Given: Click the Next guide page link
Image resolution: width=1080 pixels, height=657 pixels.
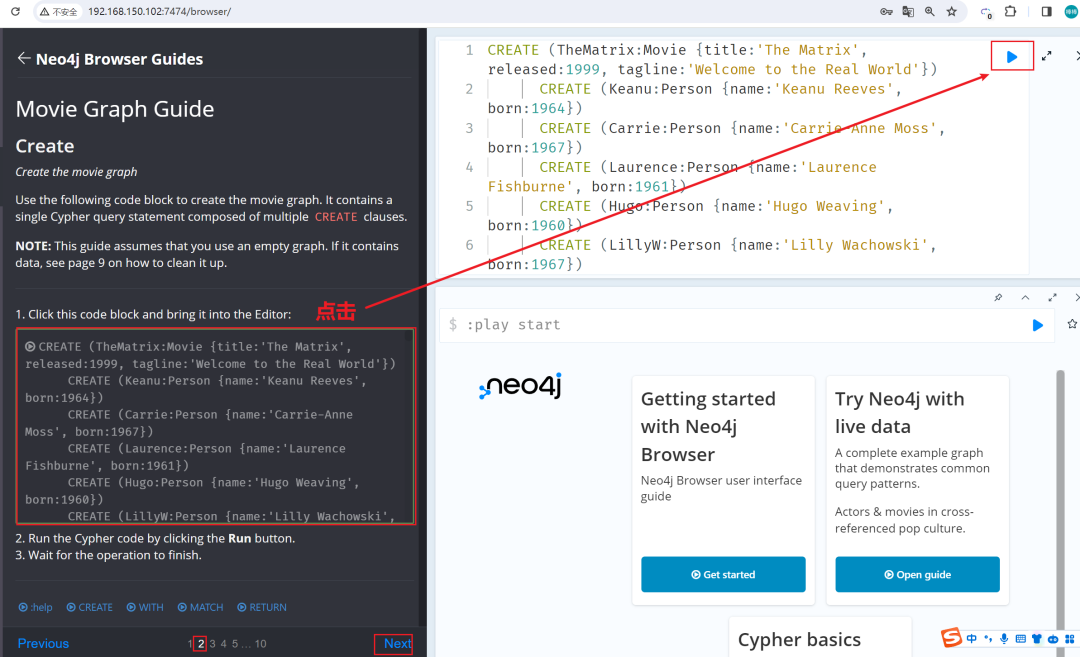Looking at the screenshot, I should (397, 644).
